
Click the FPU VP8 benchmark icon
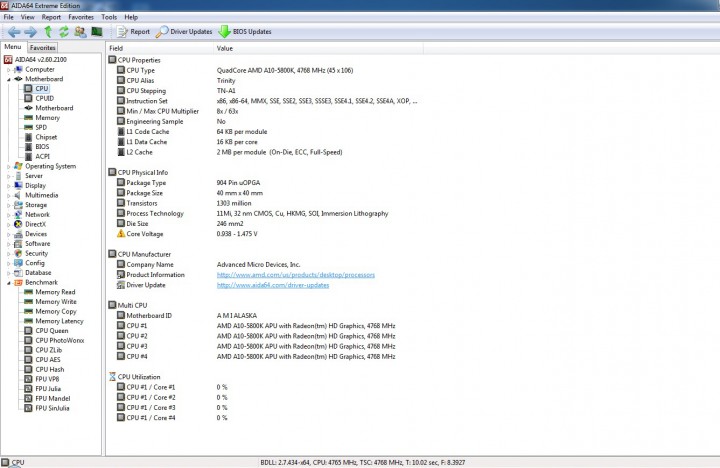tap(28, 379)
